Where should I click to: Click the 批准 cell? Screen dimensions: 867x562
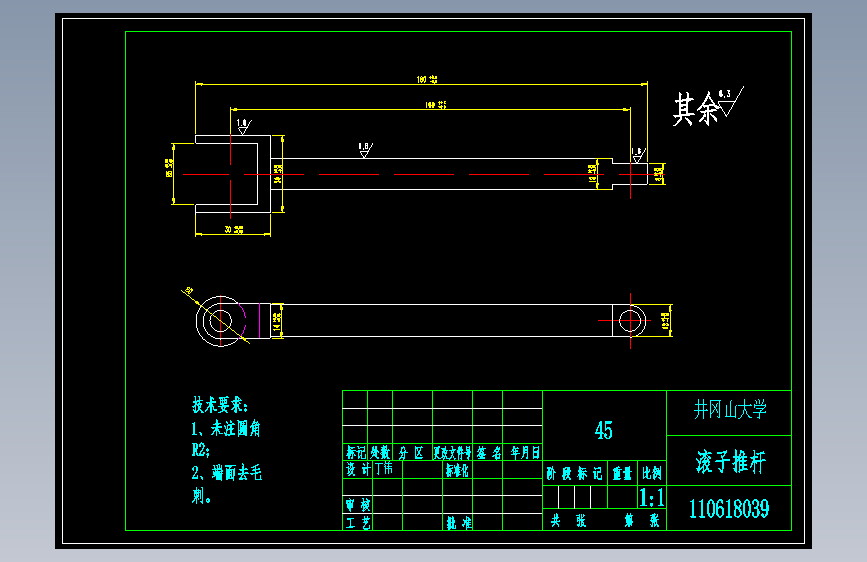pos(459,523)
